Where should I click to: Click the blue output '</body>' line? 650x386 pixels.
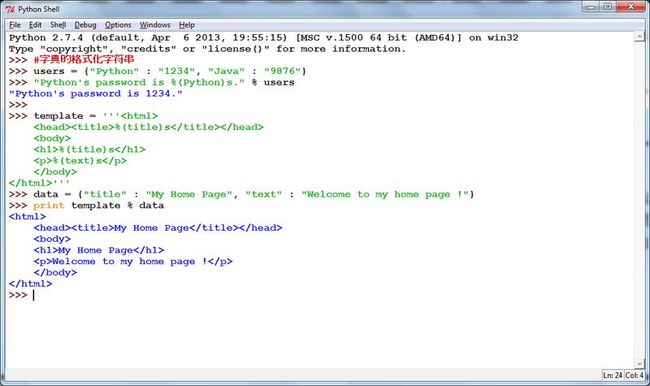56,273
